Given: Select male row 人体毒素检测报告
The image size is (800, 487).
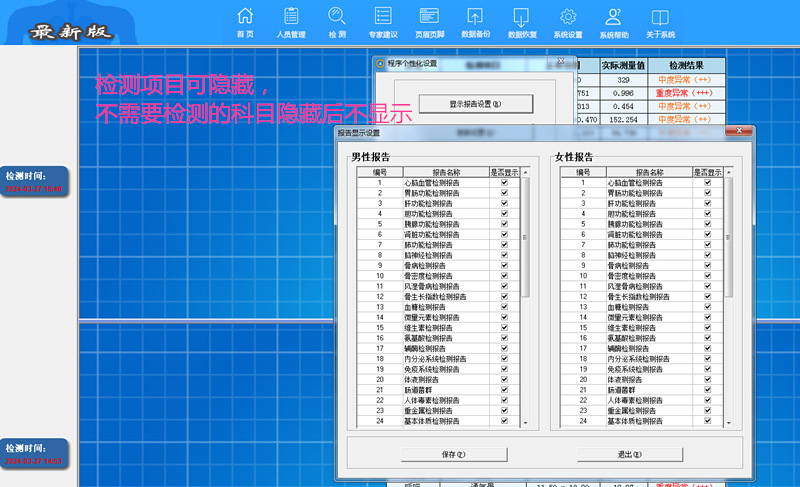Looking at the screenshot, I should tap(438, 400).
